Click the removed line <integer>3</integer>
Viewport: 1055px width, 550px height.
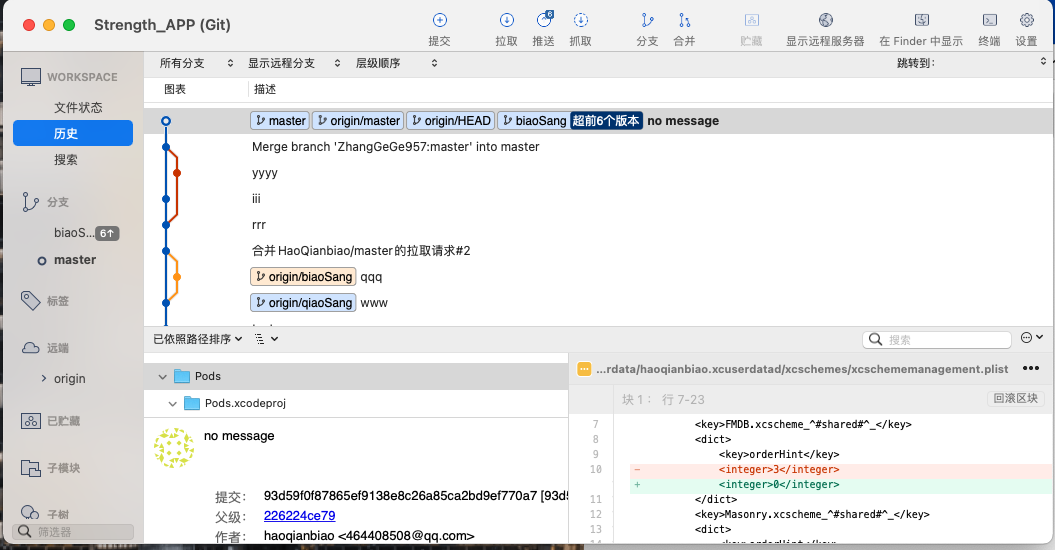pyautogui.click(x=779, y=469)
